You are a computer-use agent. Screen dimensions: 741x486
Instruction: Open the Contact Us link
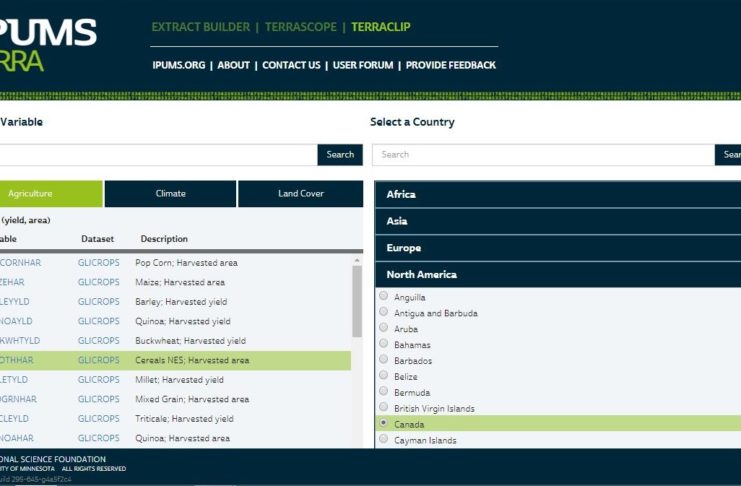(x=291, y=65)
